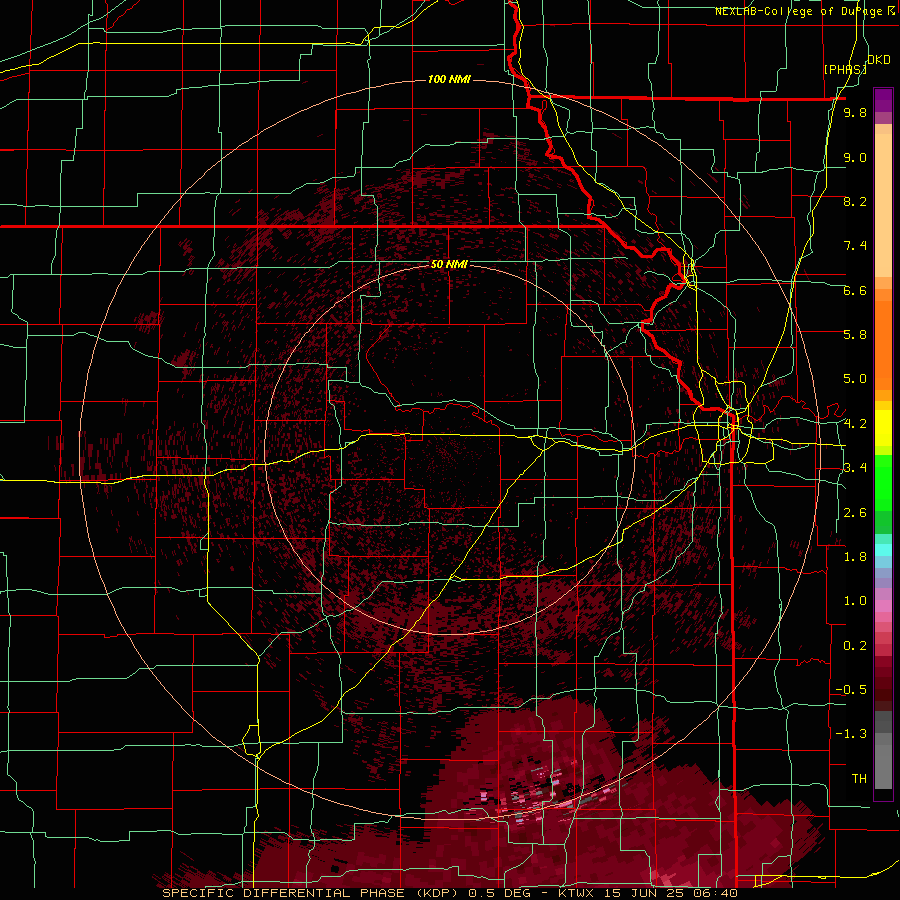
Task: Click the 9.0 color scale value
Action: (x=855, y=157)
